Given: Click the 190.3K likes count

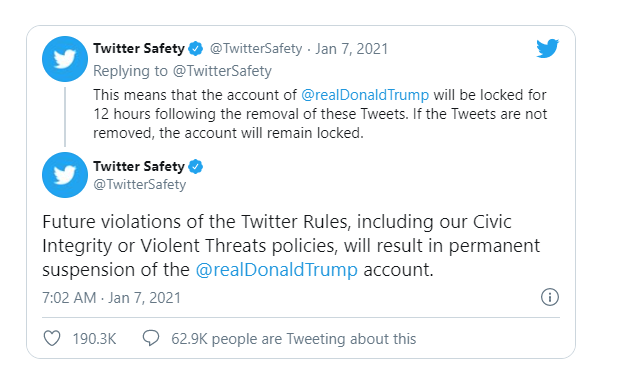Looking at the screenshot, I should [x=94, y=339].
